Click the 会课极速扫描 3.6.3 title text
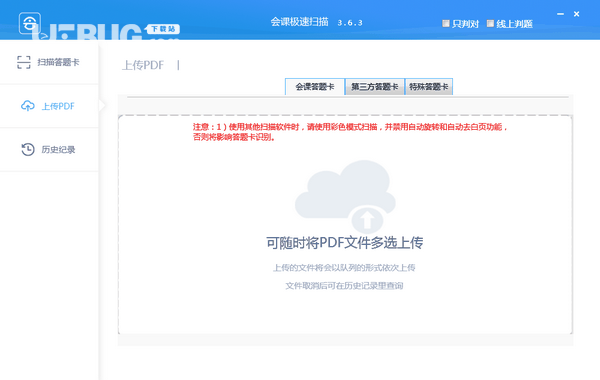This screenshot has height=380, width=600. (x=316, y=22)
